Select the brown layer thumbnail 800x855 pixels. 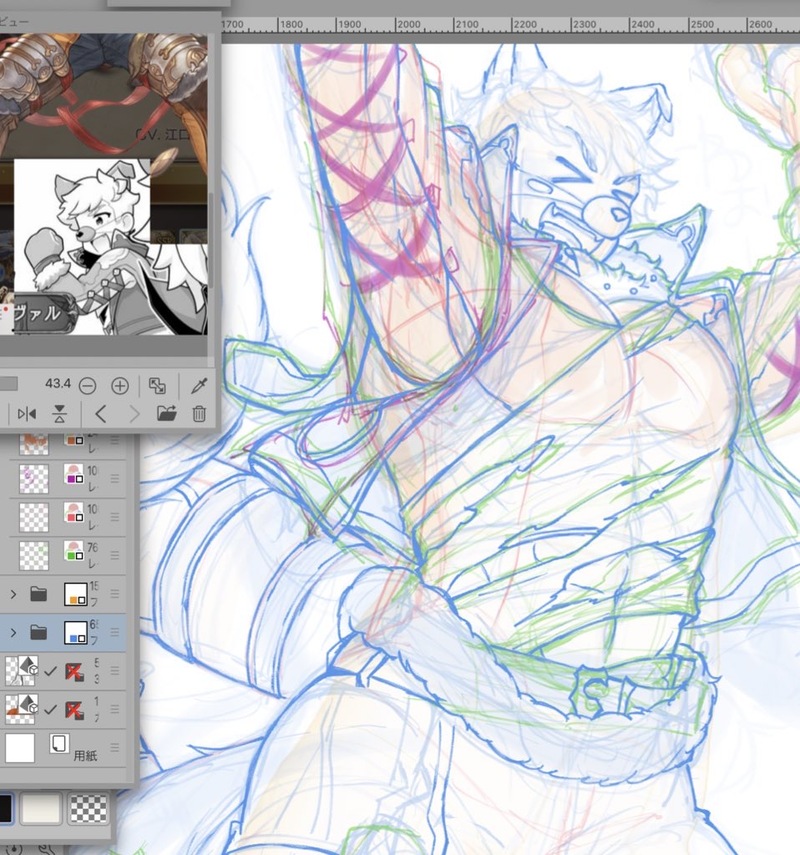coord(34,444)
